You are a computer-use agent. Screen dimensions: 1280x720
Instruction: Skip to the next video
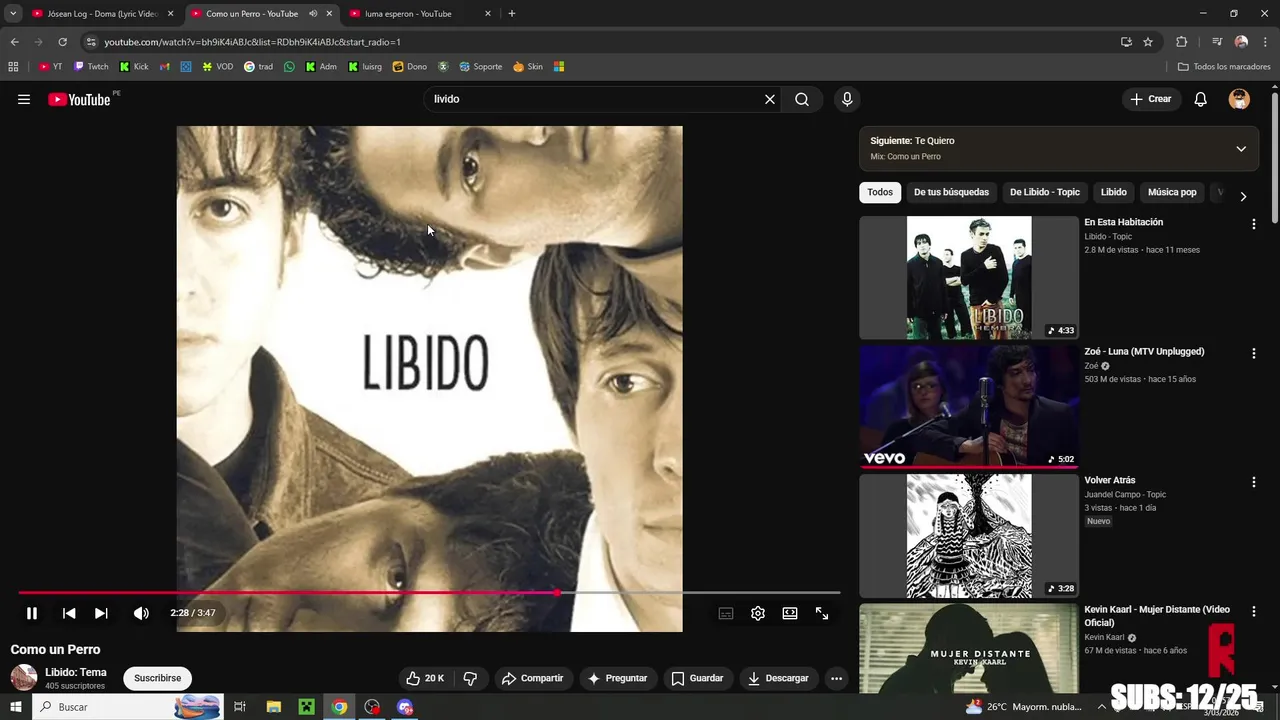[101, 613]
